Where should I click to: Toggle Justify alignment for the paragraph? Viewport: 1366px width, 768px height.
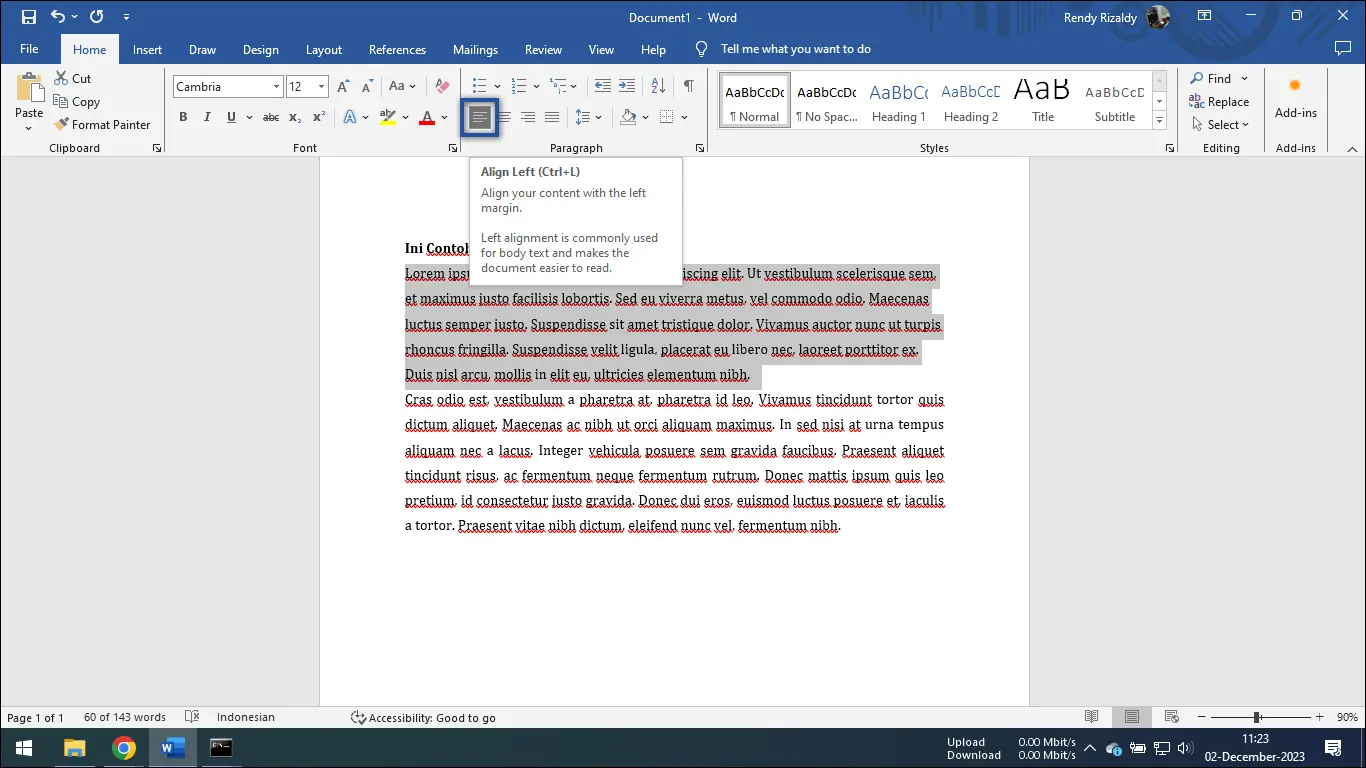552,117
